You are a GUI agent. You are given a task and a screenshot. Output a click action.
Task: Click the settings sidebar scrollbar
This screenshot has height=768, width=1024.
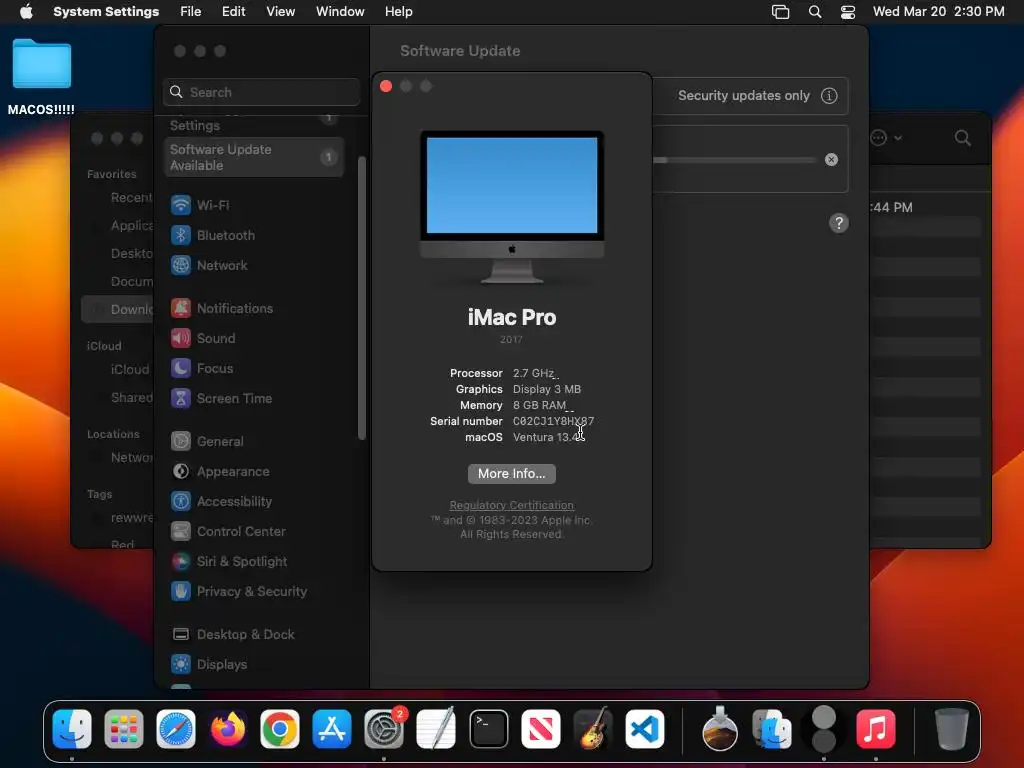362,297
